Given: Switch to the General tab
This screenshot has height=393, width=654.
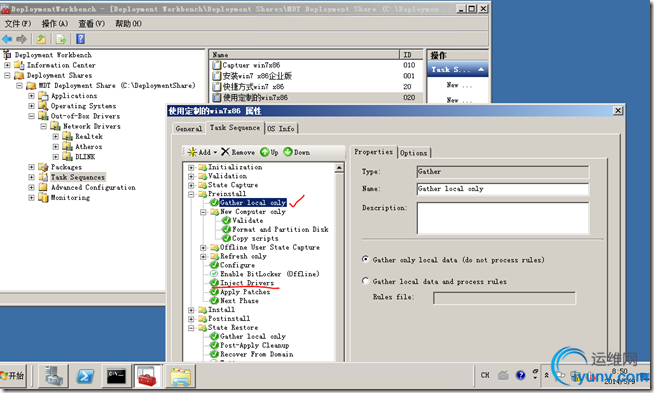Looking at the screenshot, I should click(189, 128).
